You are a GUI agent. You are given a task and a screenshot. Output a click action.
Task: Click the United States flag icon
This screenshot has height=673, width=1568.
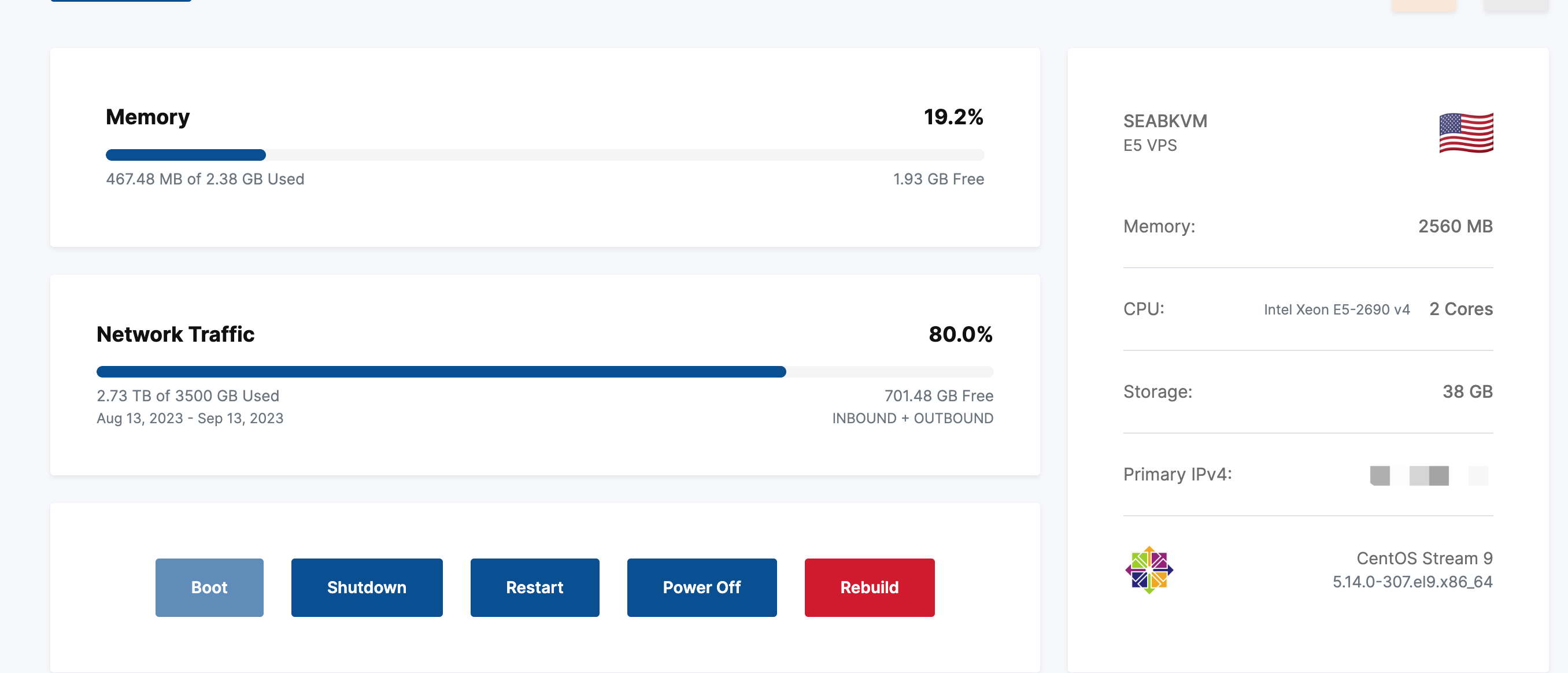(1466, 132)
